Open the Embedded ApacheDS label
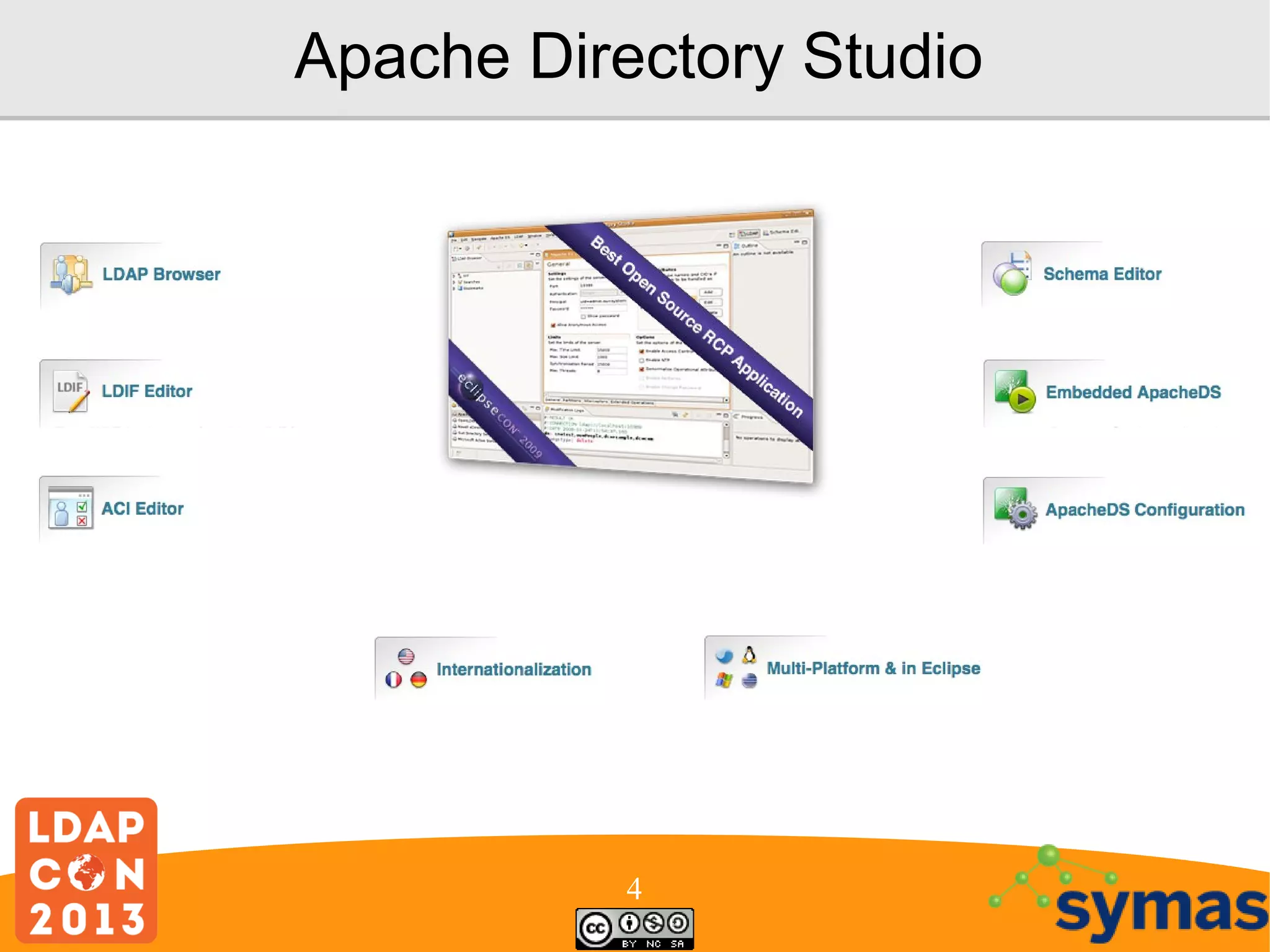The image size is (1270, 952). pyautogui.click(x=1133, y=392)
